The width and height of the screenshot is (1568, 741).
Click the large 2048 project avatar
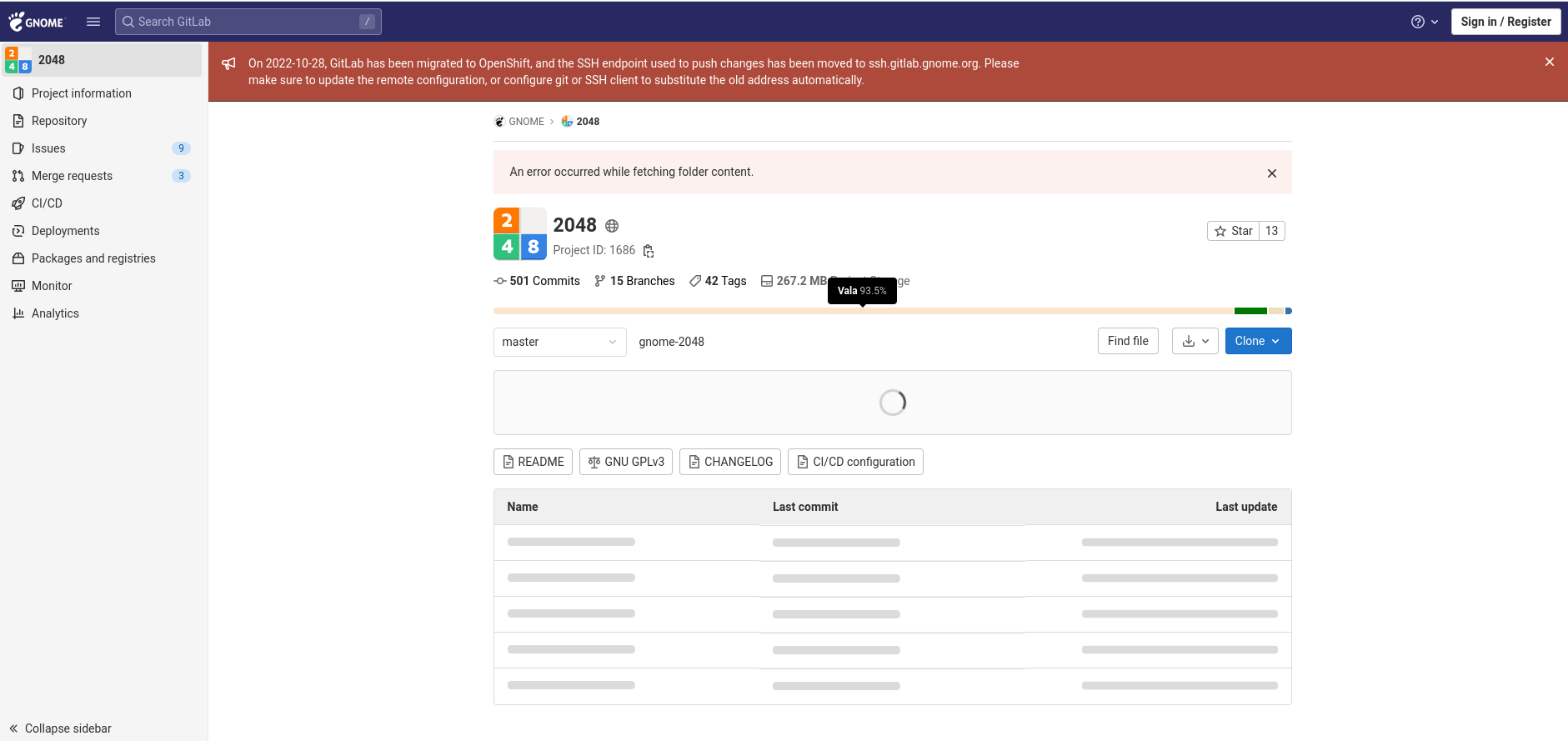[x=520, y=234]
